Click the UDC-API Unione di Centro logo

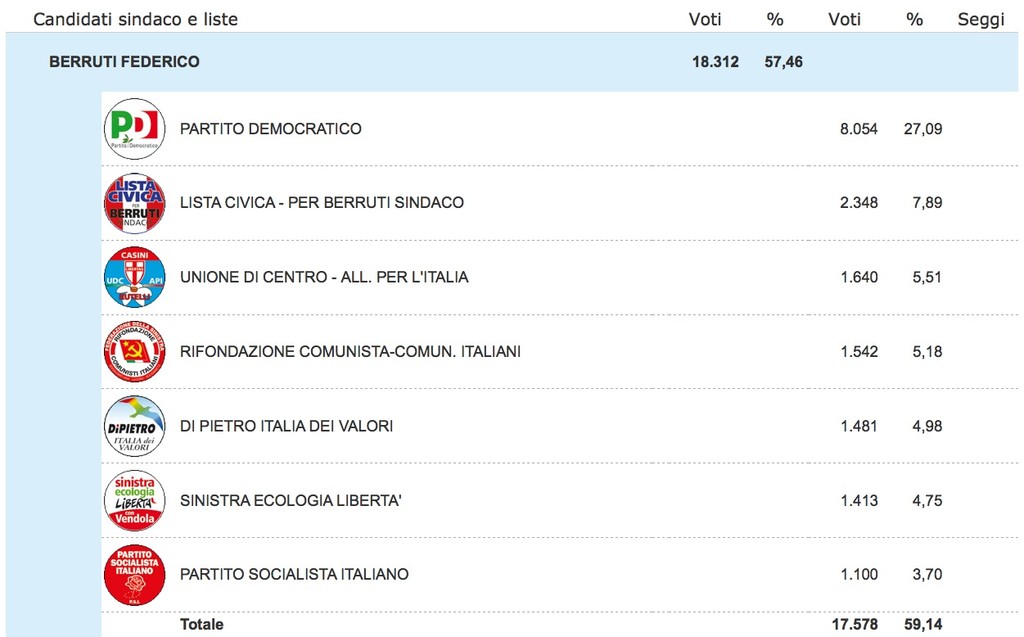(x=134, y=277)
